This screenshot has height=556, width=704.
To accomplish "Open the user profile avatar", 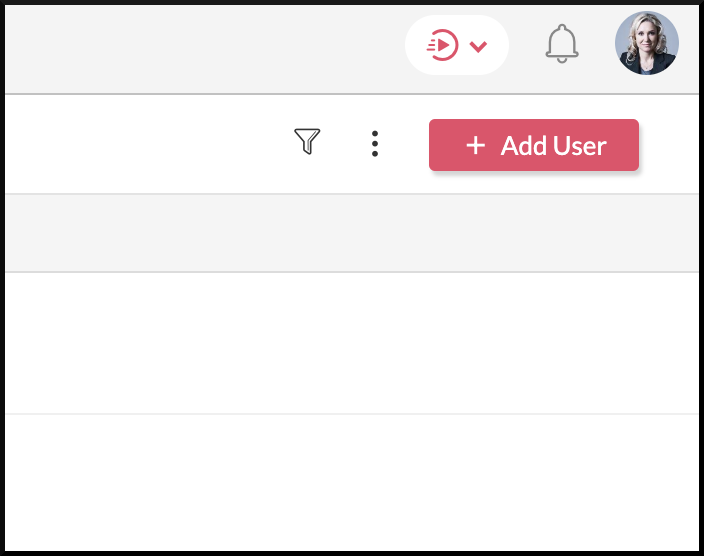I will [646, 44].
